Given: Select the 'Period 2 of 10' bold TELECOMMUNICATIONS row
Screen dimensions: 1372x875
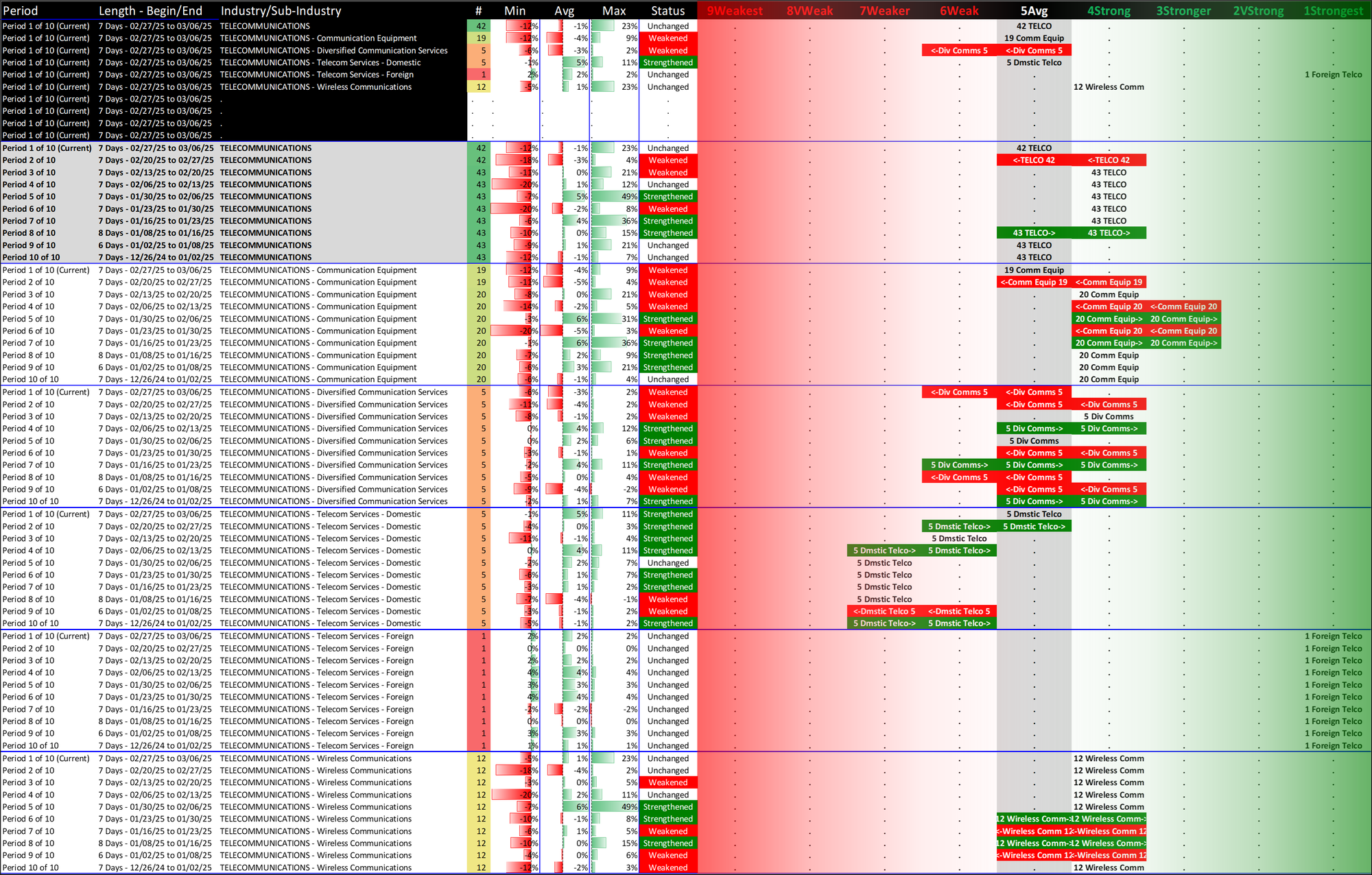Looking at the screenshot, I should pos(29,160).
